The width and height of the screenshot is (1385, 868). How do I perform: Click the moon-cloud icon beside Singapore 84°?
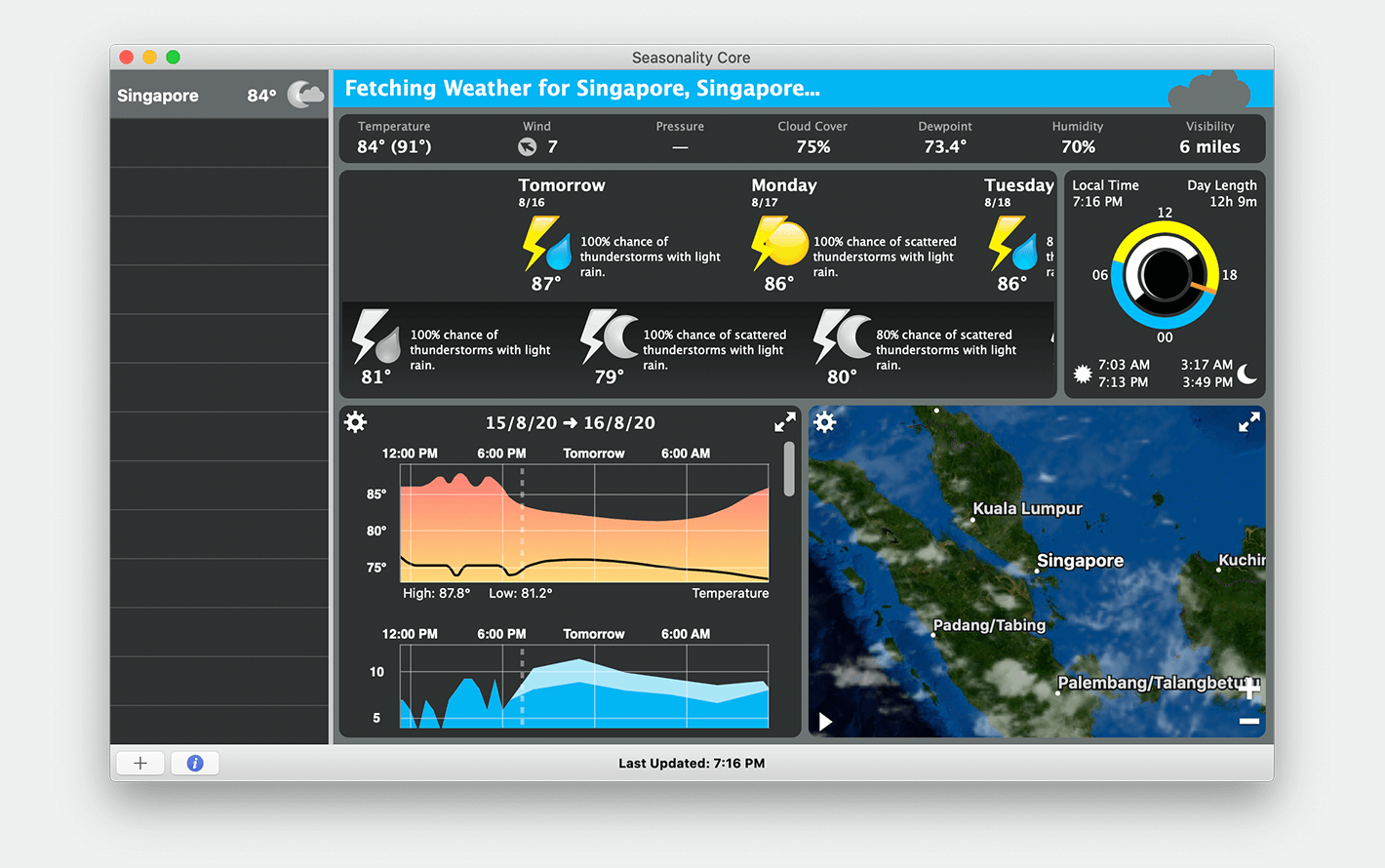pos(305,95)
